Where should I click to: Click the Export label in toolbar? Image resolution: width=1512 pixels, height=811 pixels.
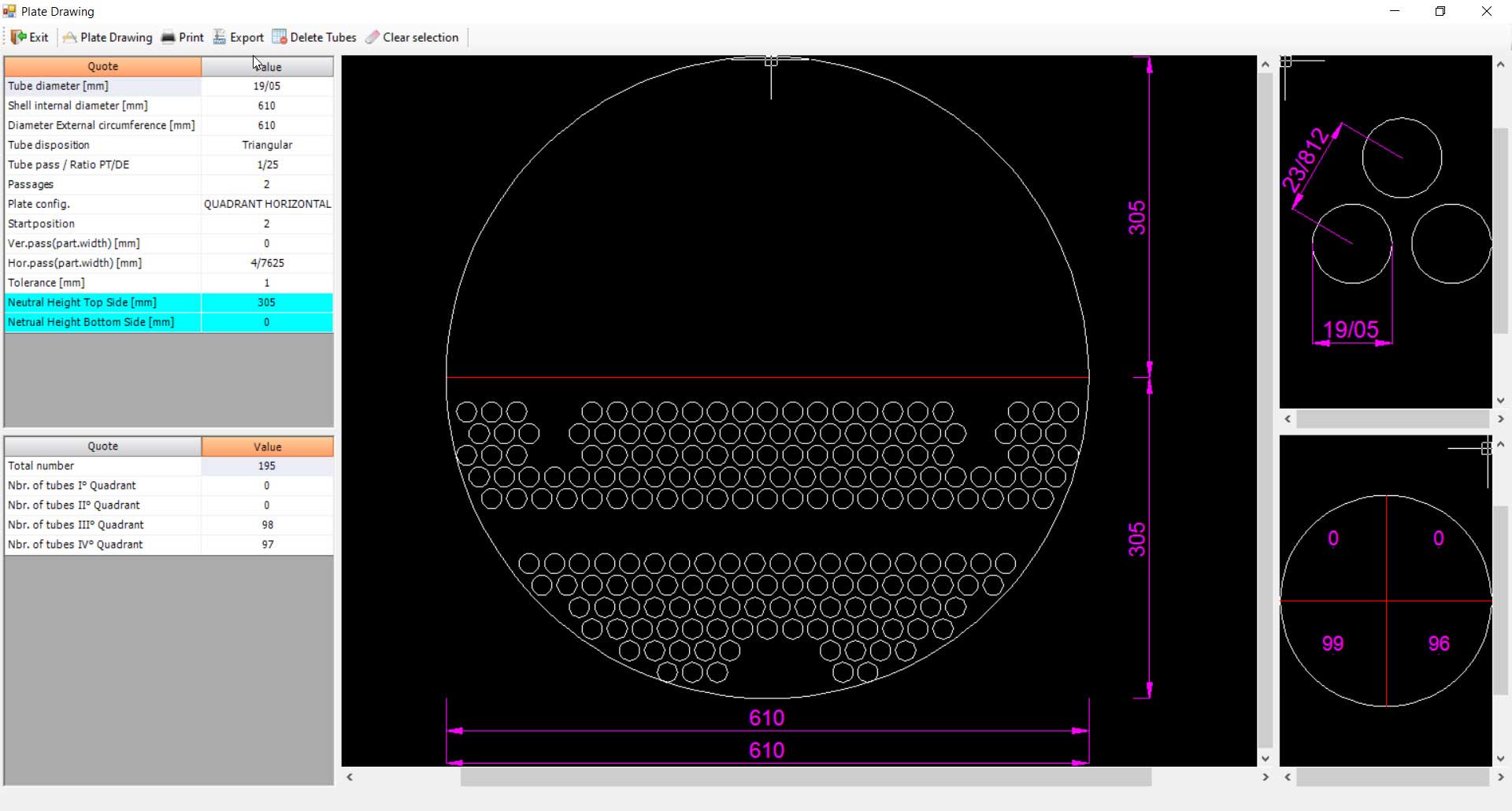(x=246, y=37)
